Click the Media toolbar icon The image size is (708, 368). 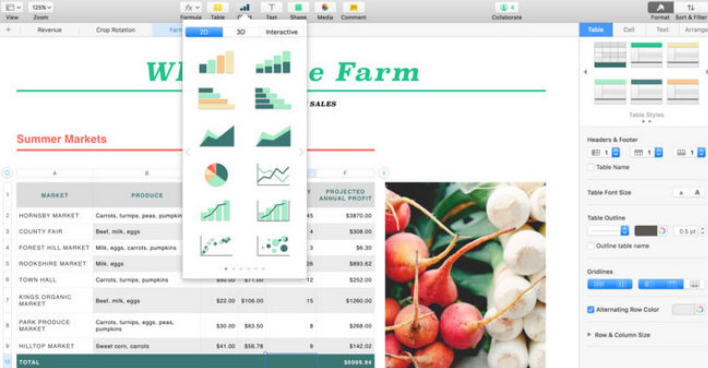point(325,8)
